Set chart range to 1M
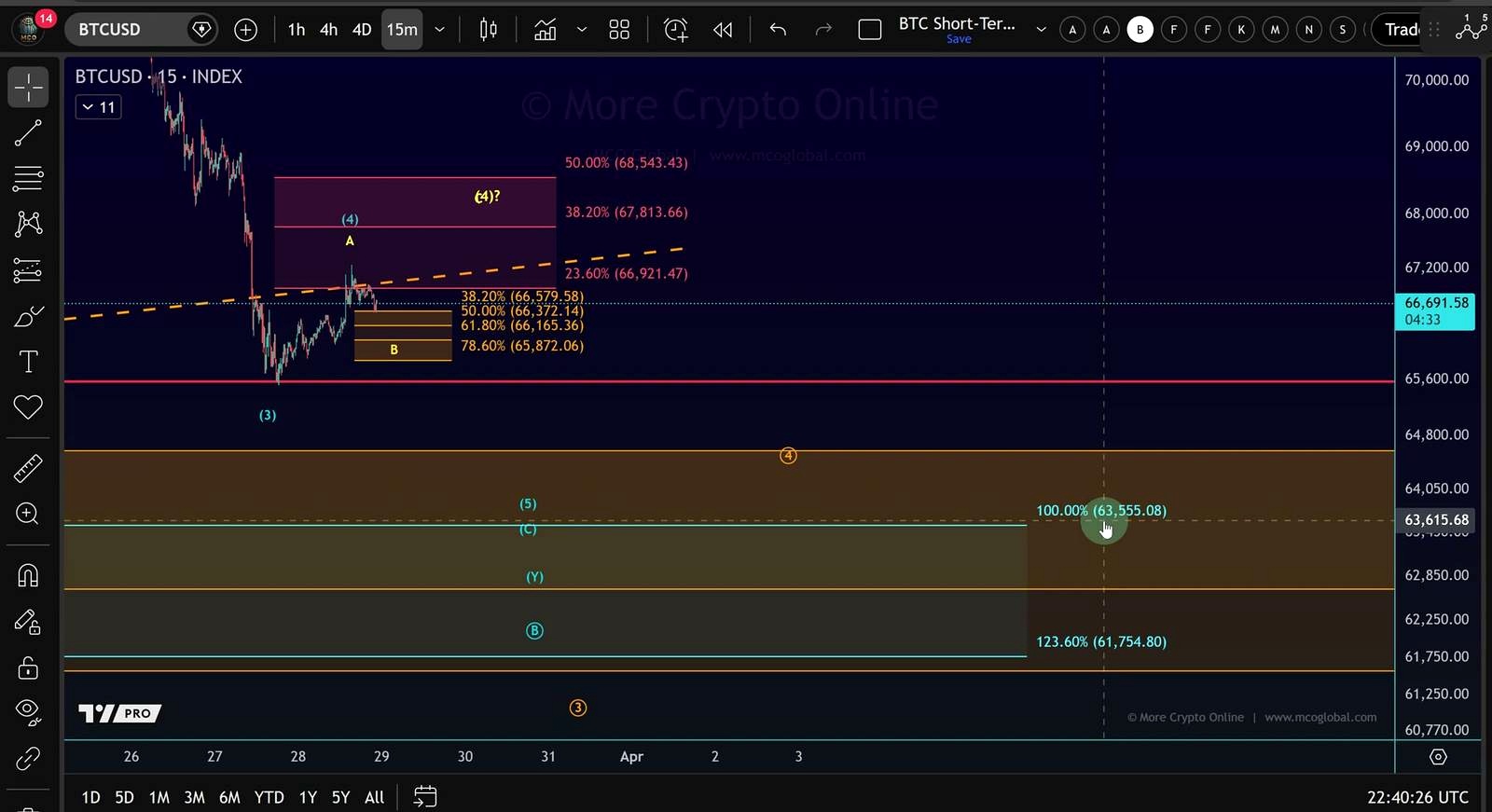 pyautogui.click(x=159, y=797)
